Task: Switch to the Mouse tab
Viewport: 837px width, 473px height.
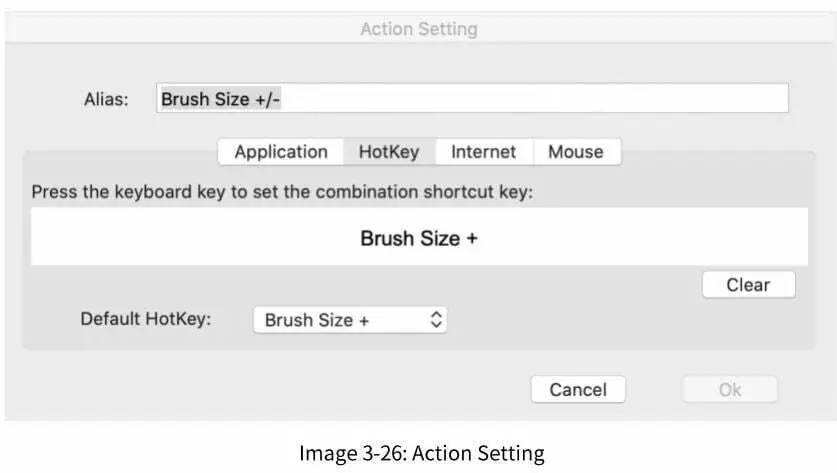Action: point(576,152)
